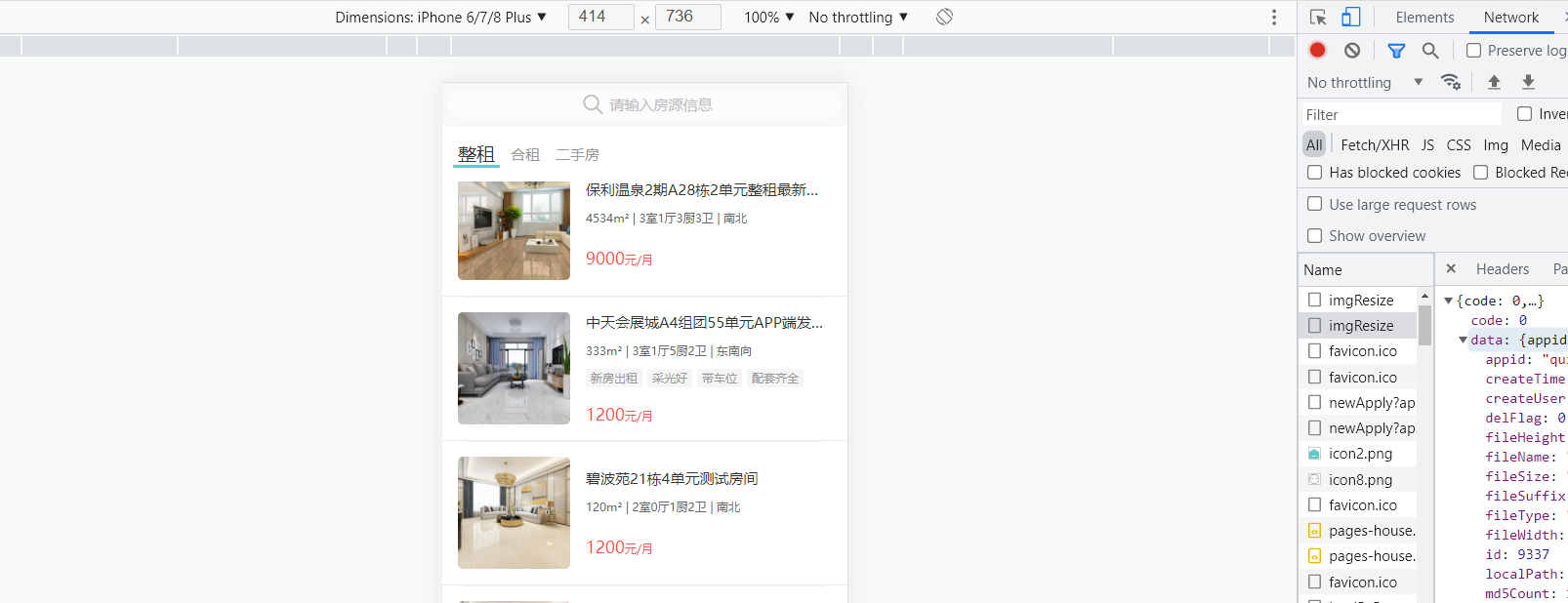The width and height of the screenshot is (1568, 603).
Task: Click the viewport height field 736
Action: coord(688,17)
